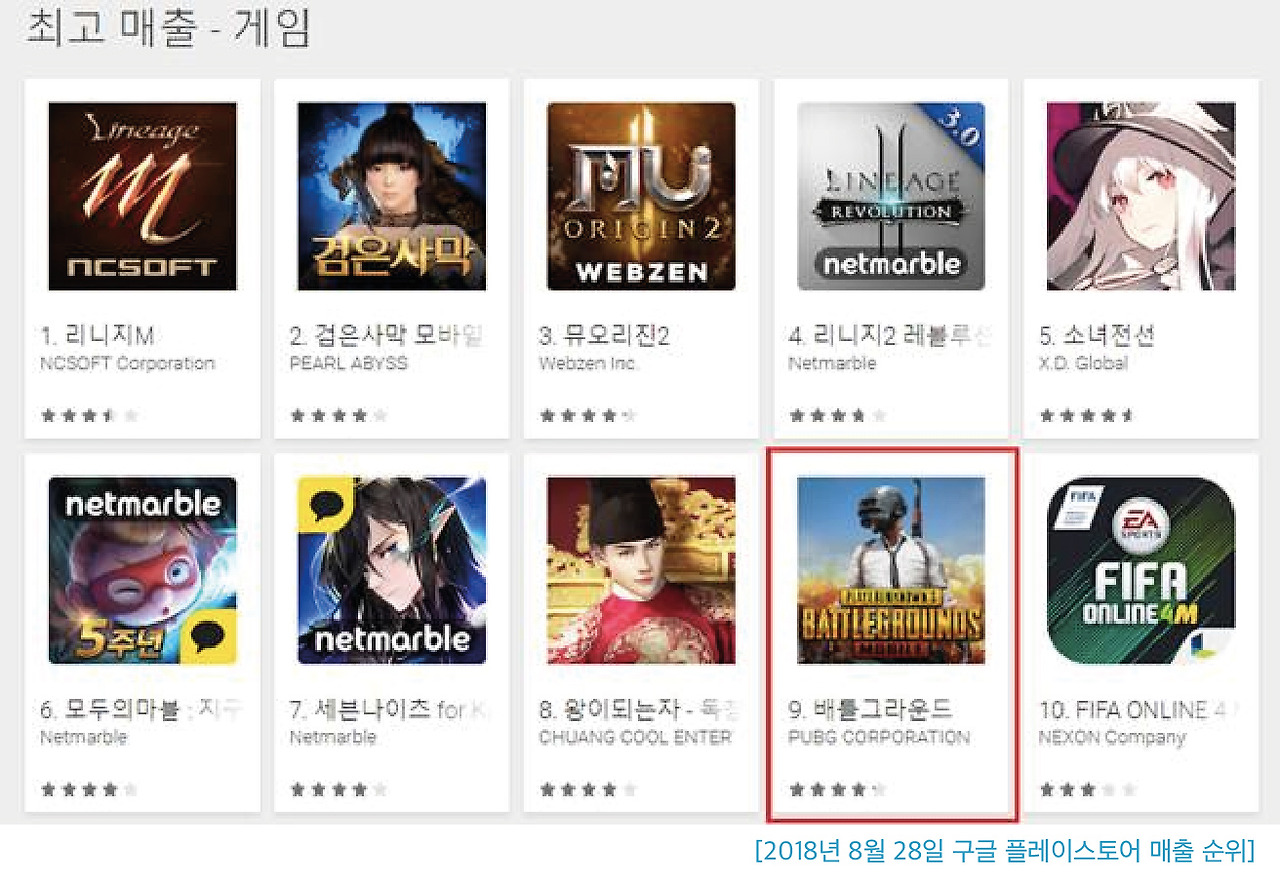The image size is (1280, 883).
Task: Click the Black Desert Mobile game icon
Action: tap(392, 196)
